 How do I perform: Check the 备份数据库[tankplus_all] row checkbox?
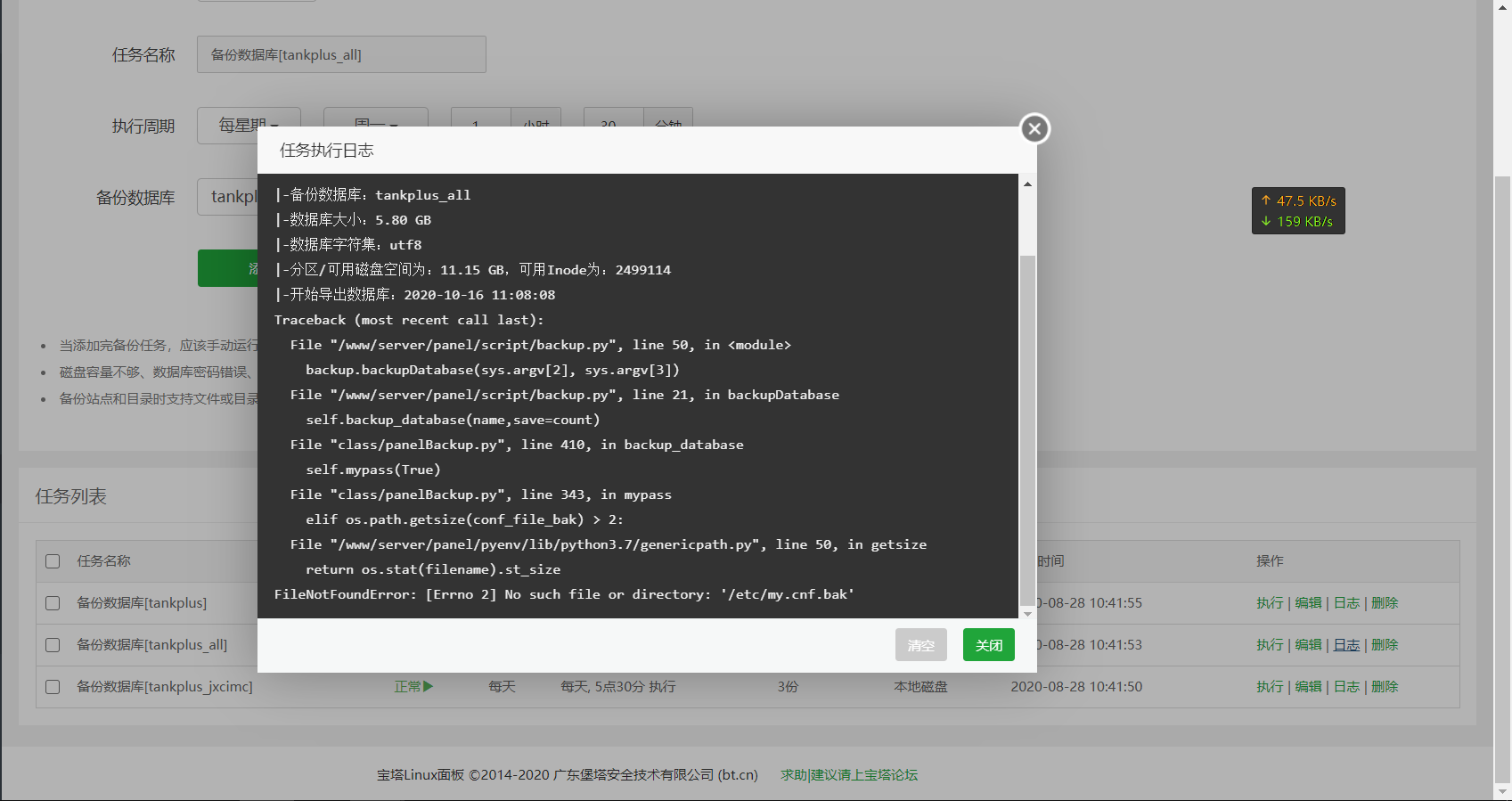point(53,645)
